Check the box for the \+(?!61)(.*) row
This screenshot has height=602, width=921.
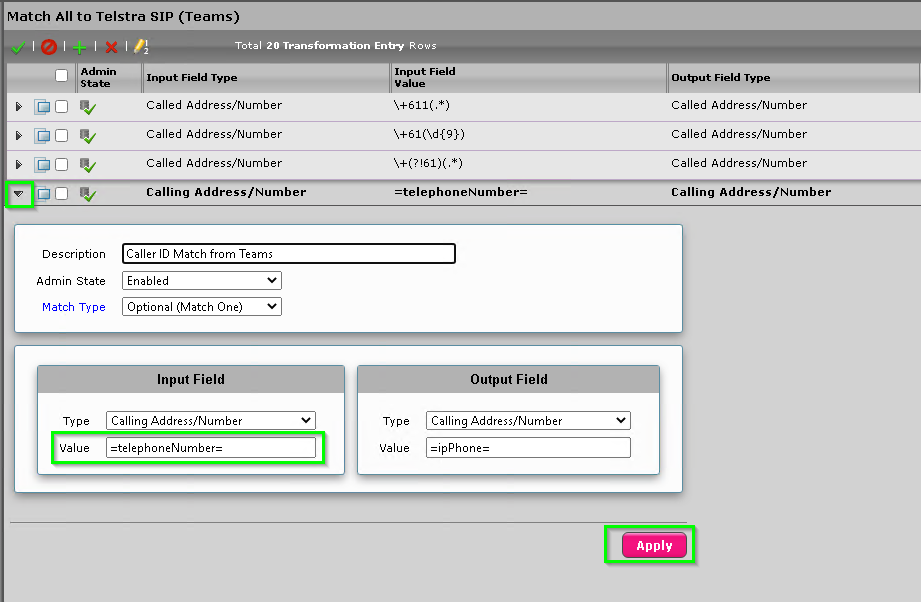(x=61, y=164)
